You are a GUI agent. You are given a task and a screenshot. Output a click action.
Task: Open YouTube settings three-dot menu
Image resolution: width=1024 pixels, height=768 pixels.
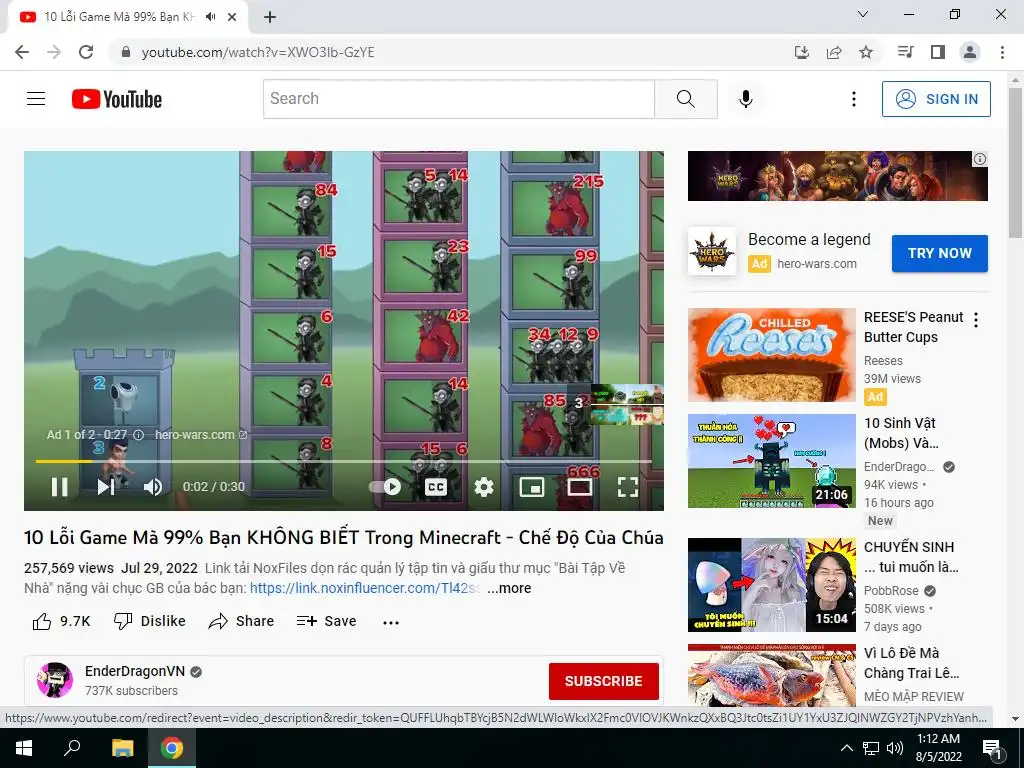[854, 99]
